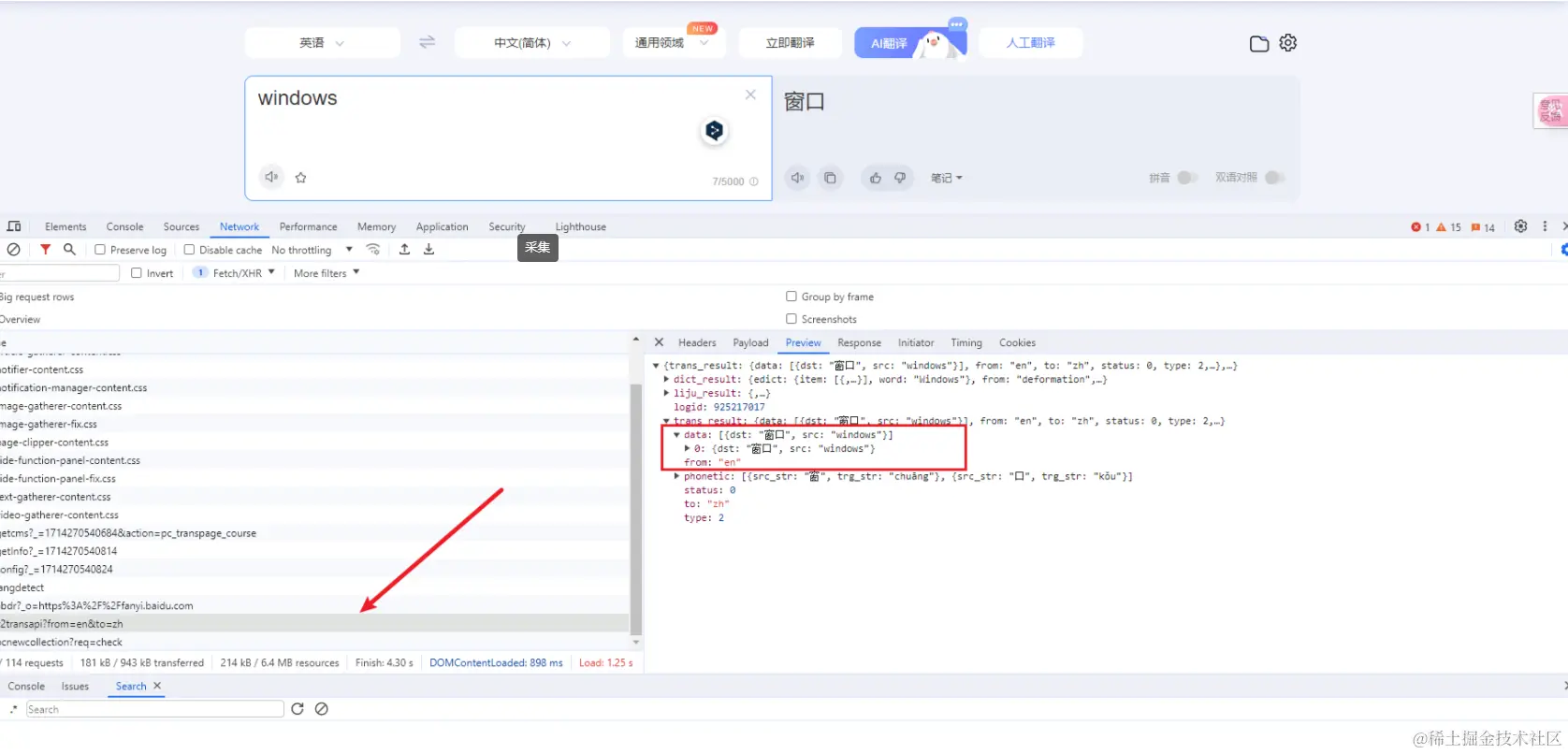This screenshot has width=1568, height=754.
Task: Check the Invert filter checkbox
Action: pos(137,273)
